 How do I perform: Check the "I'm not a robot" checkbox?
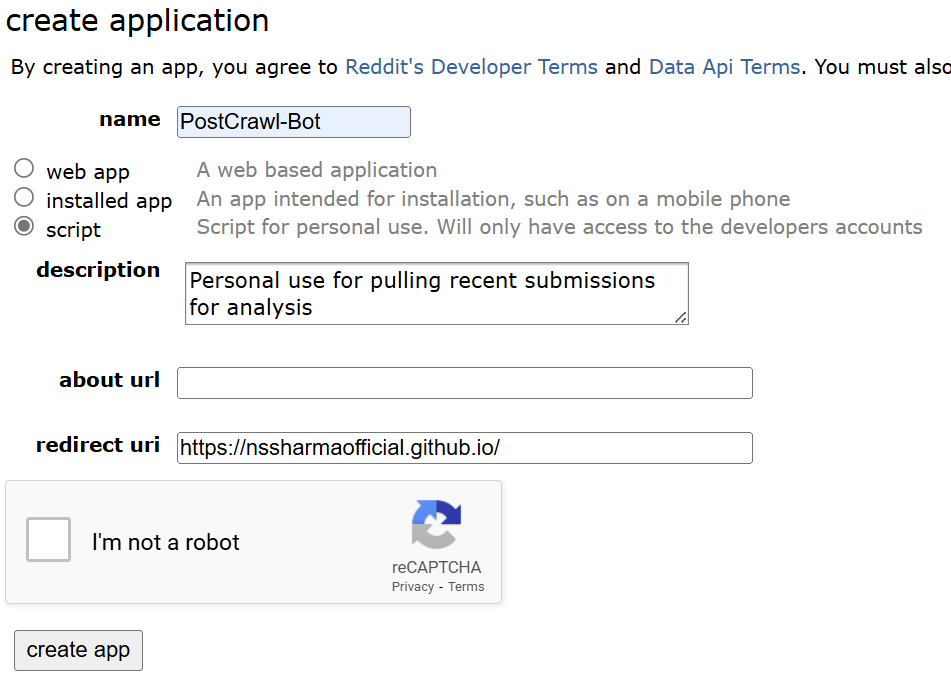point(47,541)
